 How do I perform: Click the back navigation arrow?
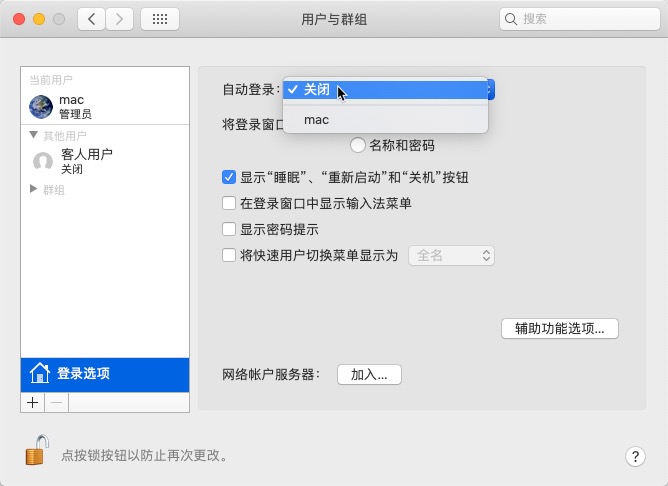[91, 19]
